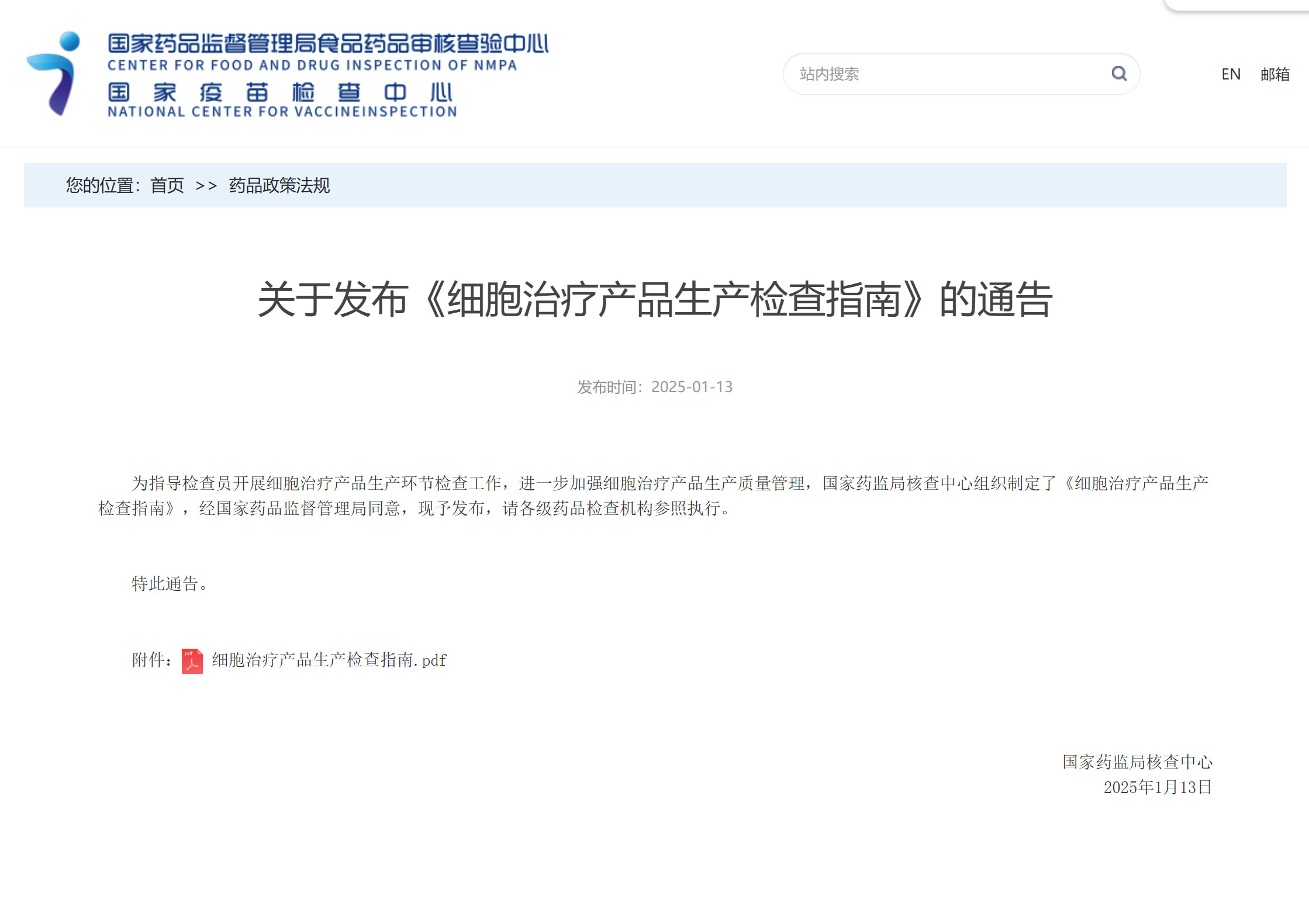Open the 邮箱 mailbox link
This screenshot has width=1309, height=924.
[1275, 74]
